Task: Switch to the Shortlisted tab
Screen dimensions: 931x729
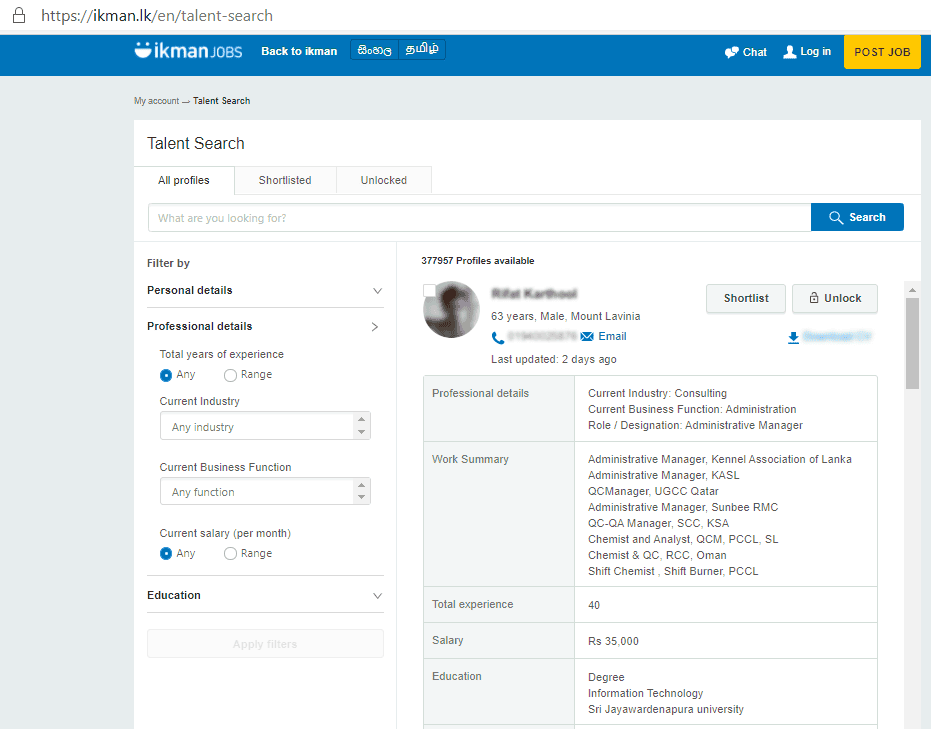Action: click(285, 180)
